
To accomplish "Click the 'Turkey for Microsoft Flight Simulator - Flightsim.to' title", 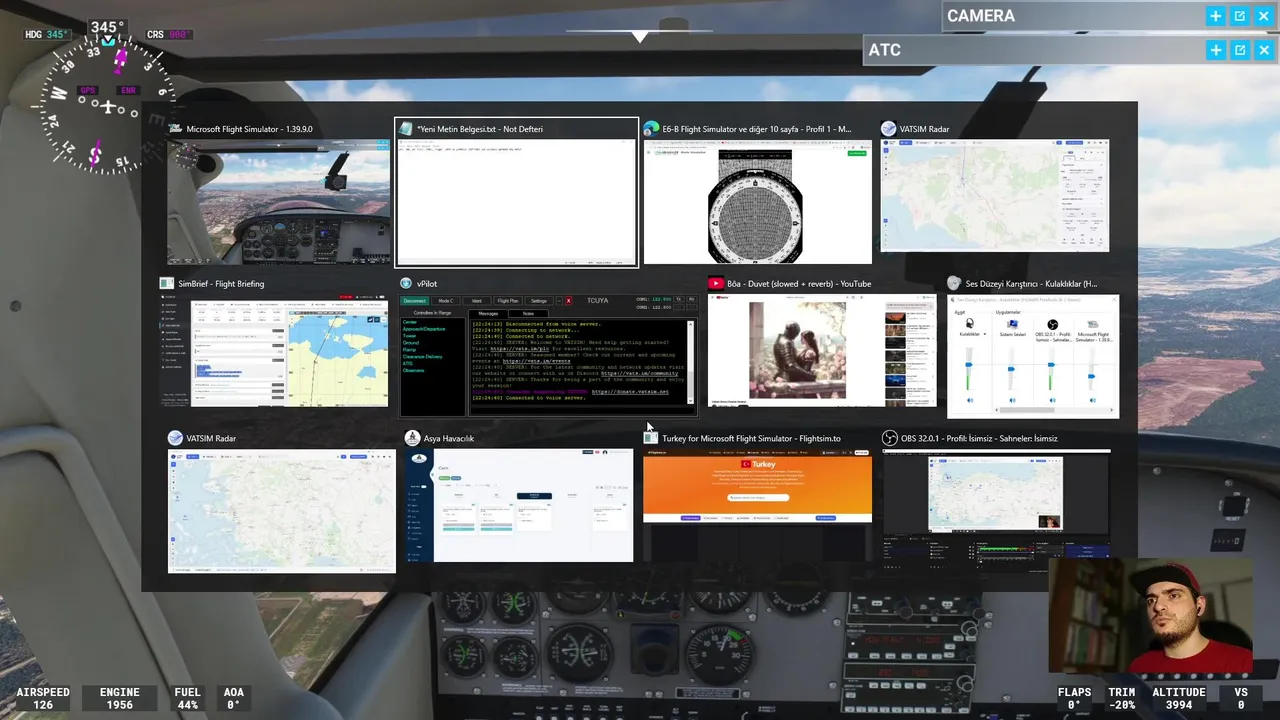I will point(751,438).
